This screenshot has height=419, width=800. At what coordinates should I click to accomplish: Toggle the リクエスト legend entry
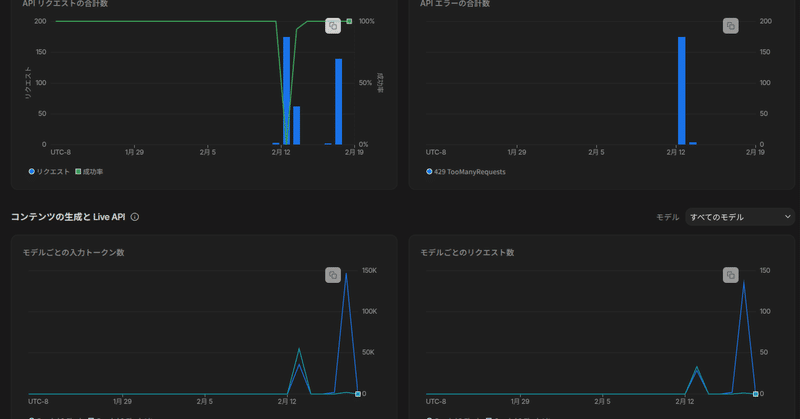point(49,172)
